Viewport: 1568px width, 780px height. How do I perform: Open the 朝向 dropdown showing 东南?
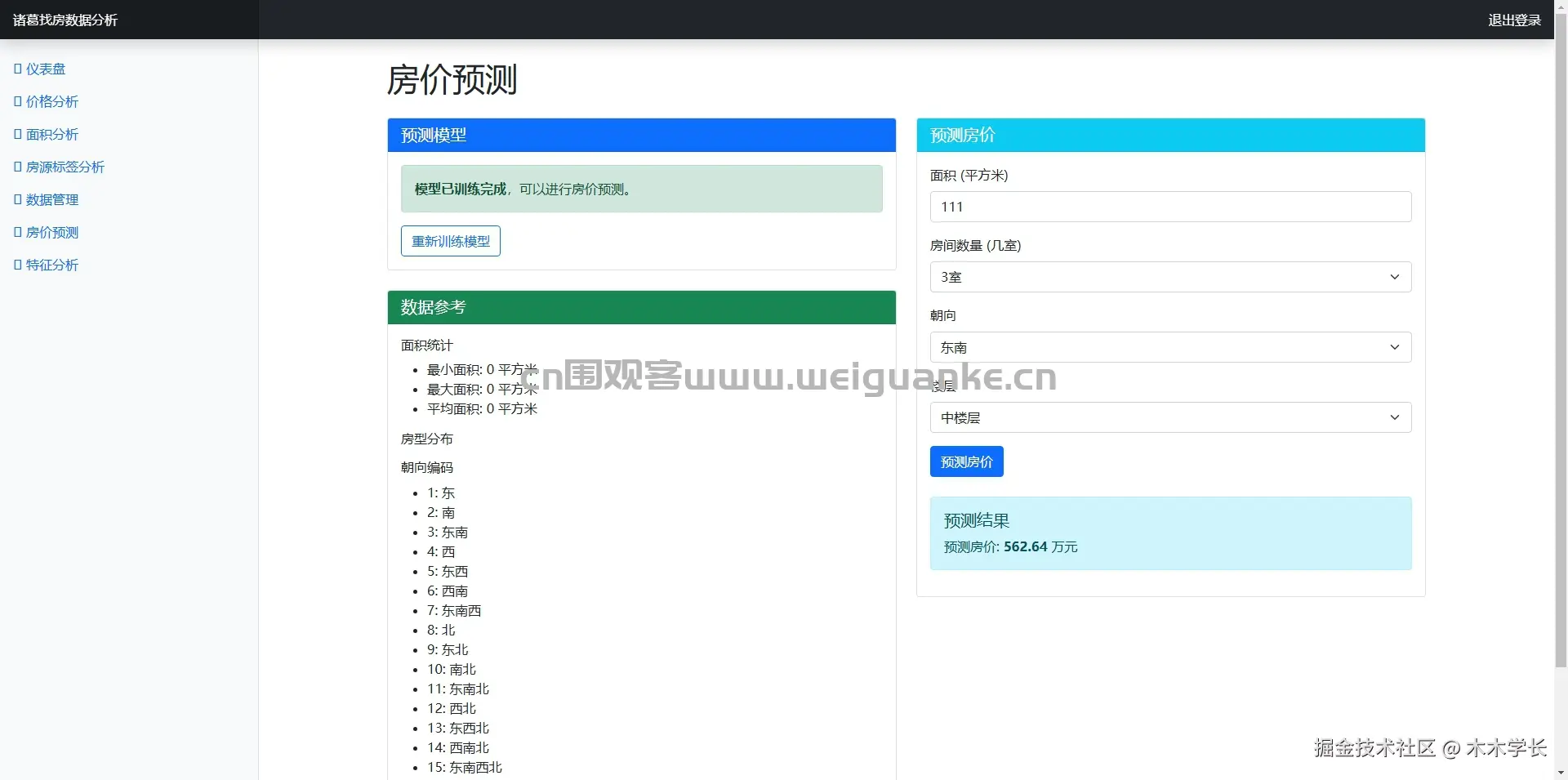(1170, 347)
